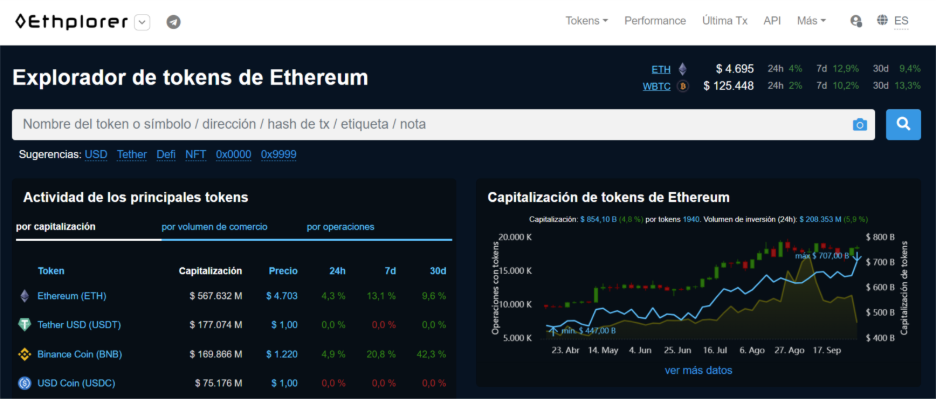Click the blue magnifier search button
Image resolution: width=936 pixels, height=399 pixels.
pos(903,124)
